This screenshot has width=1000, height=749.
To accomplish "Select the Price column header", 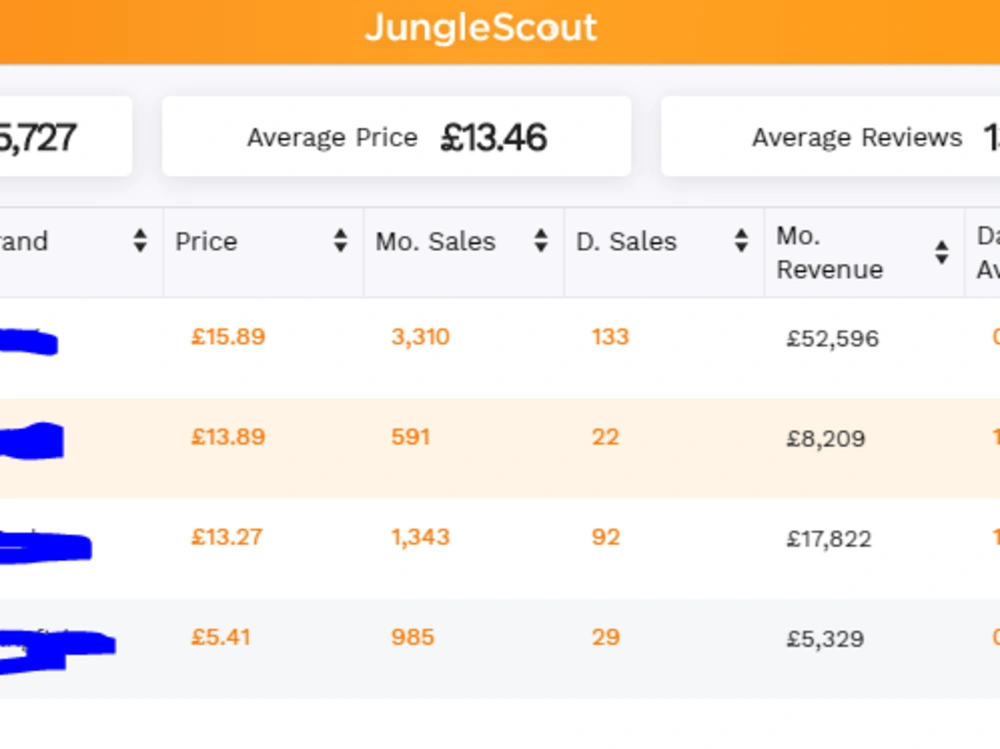I will click(263, 253).
